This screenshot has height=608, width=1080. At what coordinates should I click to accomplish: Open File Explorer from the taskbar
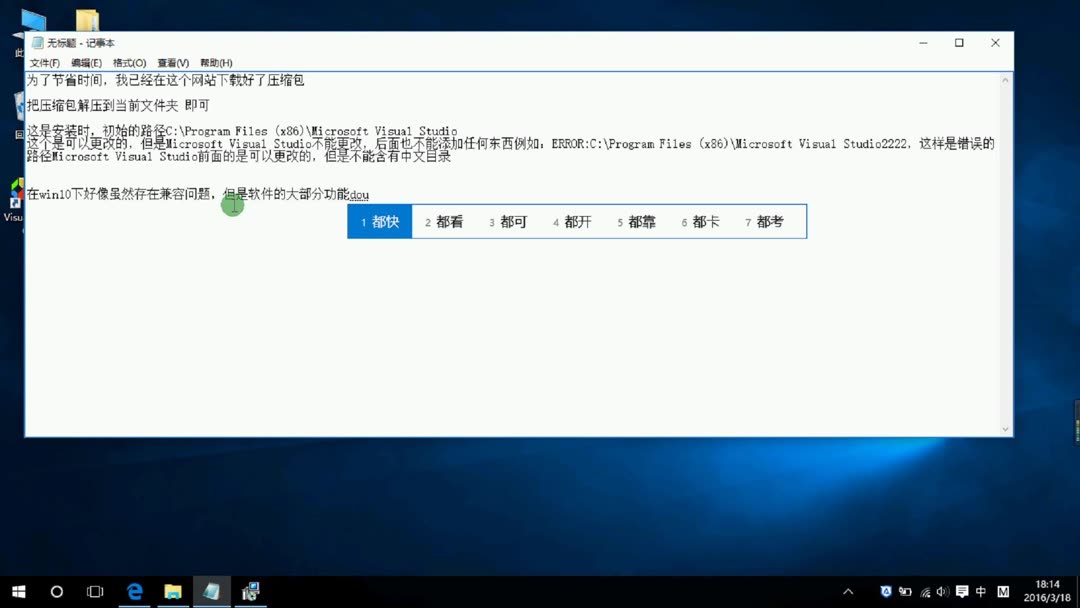pyautogui.click(x=172, y=592)
